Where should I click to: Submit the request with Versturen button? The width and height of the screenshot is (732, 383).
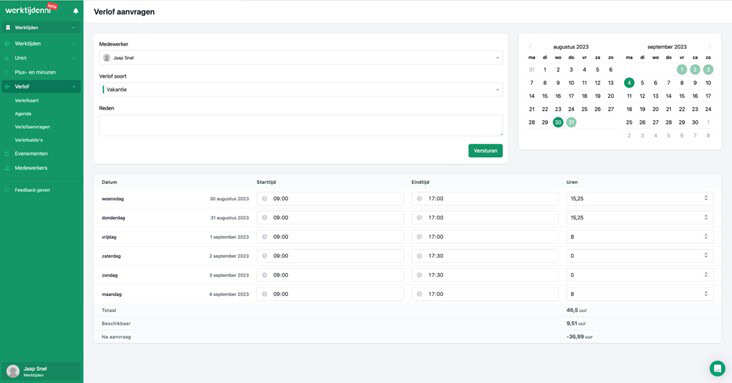click(486, 151)
